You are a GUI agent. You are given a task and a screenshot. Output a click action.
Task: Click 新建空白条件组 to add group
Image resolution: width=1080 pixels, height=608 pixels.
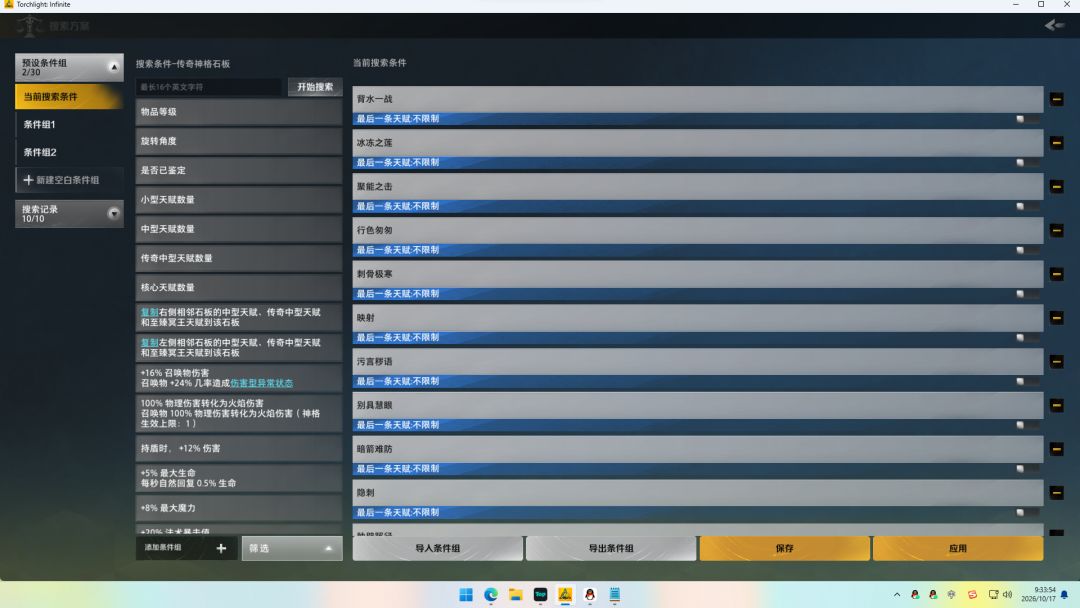click(x=69, y=180)
